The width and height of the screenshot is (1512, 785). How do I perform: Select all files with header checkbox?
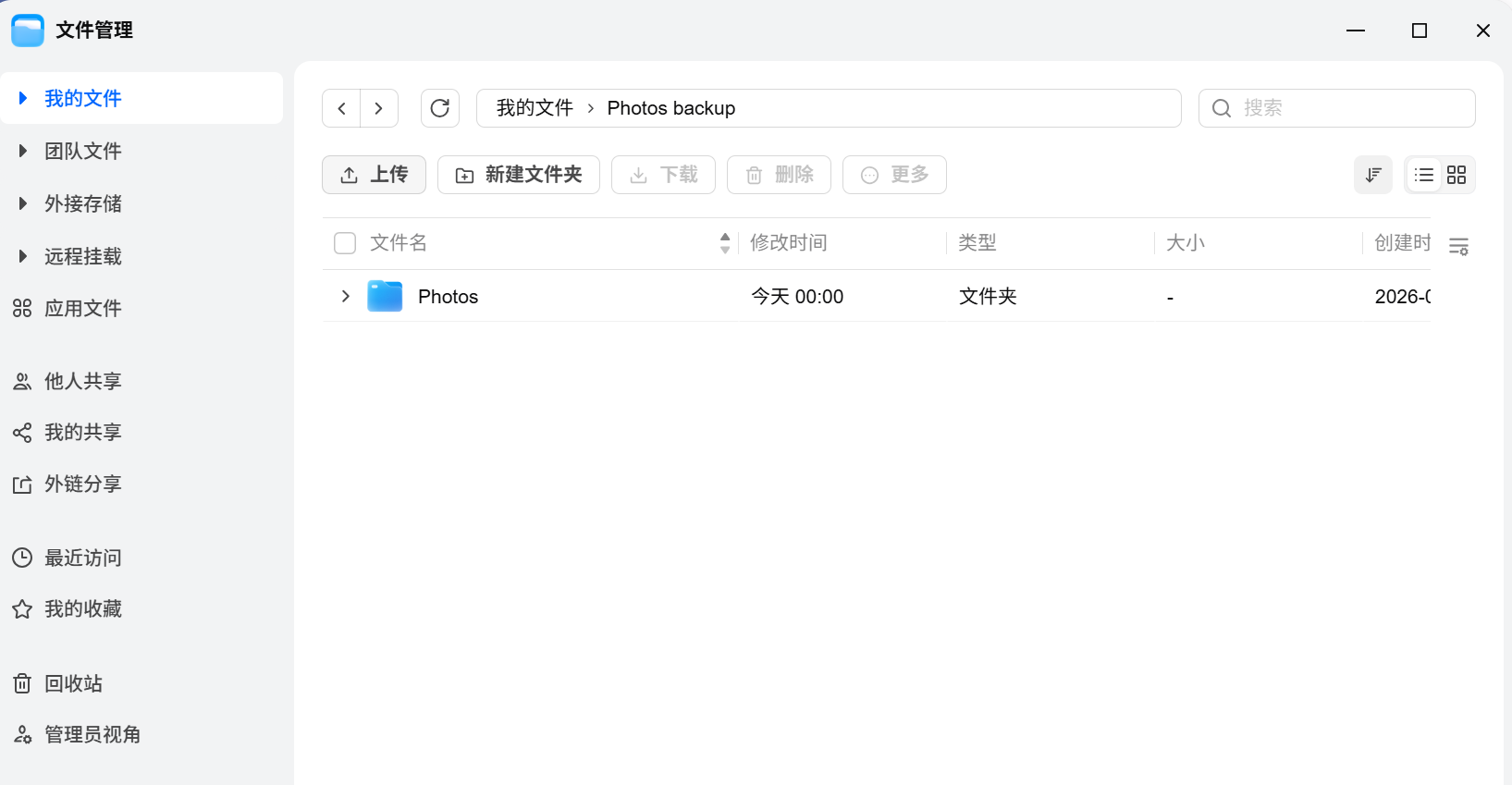tap(345, 243)
